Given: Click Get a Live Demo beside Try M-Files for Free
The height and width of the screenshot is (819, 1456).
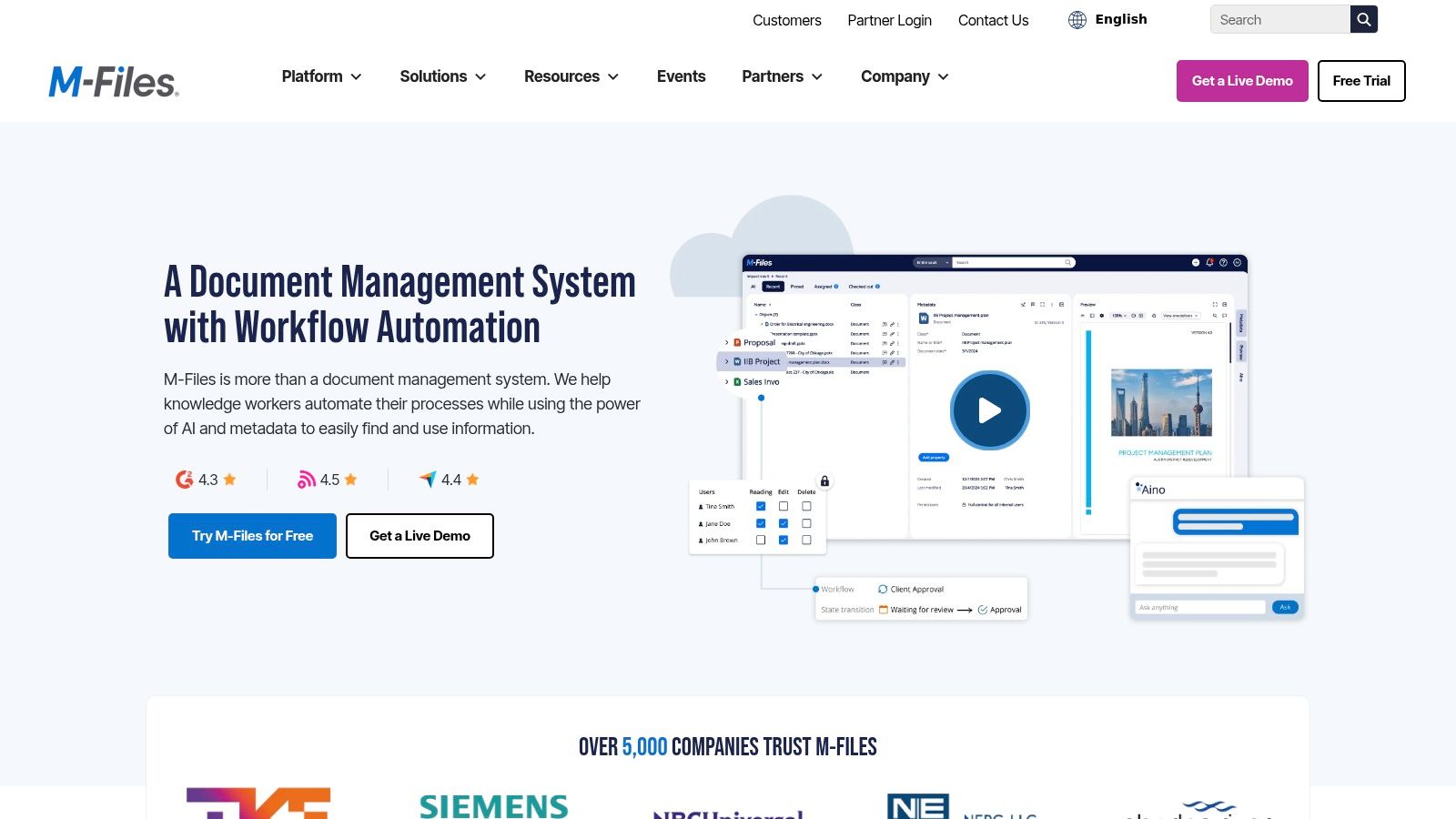Looking at the screenshot, I should tap(420, 536).
